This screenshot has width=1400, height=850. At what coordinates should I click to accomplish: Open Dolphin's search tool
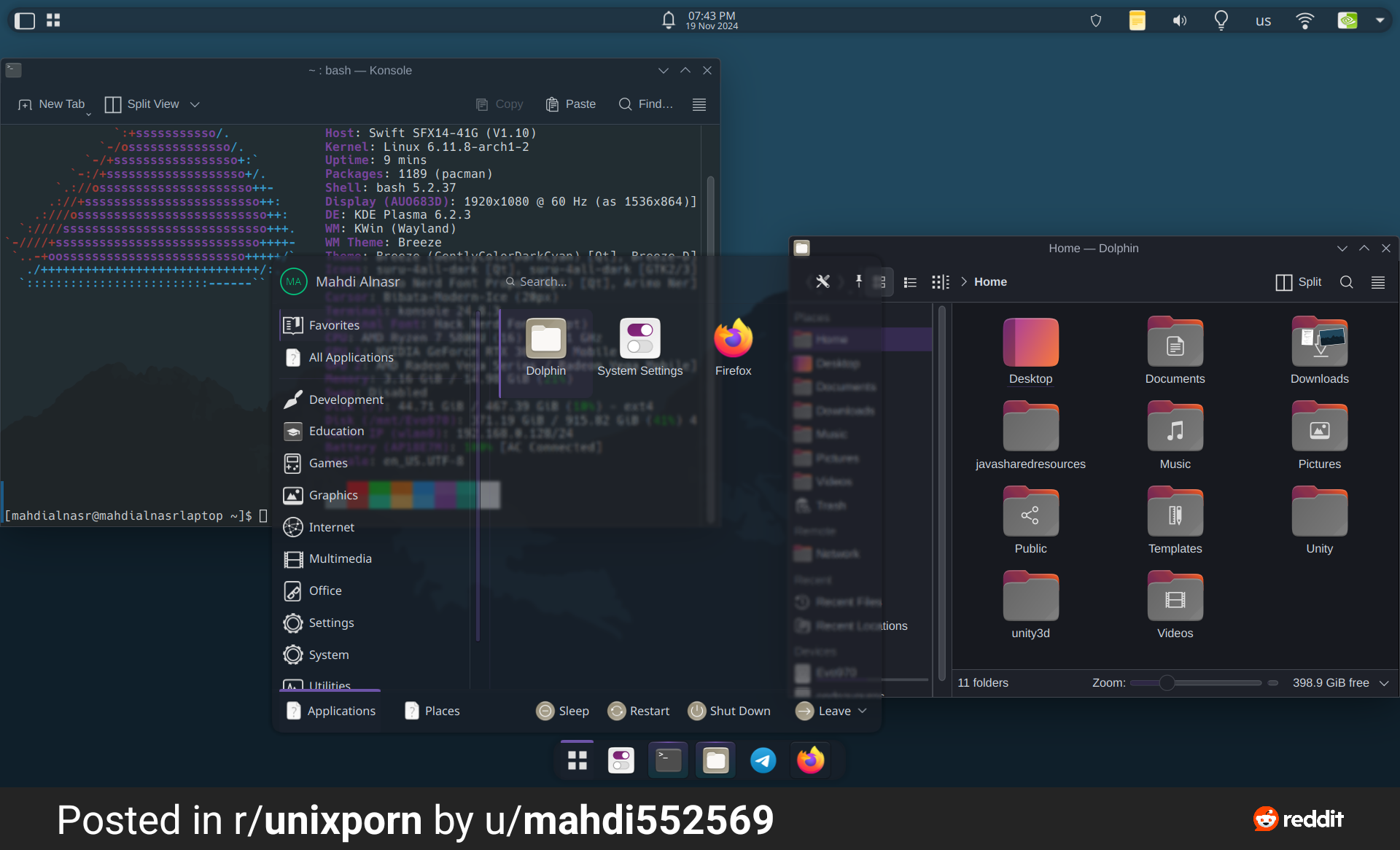pyautogui.click(x=1346, y=282)
